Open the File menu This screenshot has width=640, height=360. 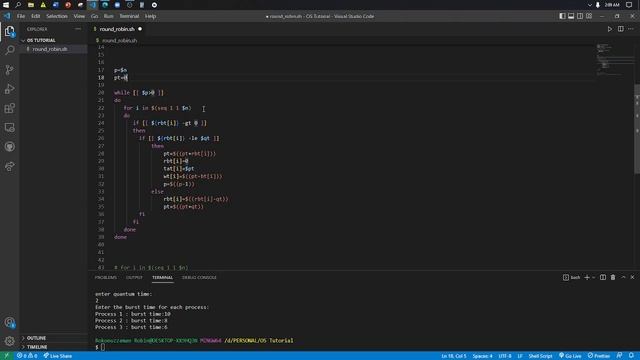point(21,16)
